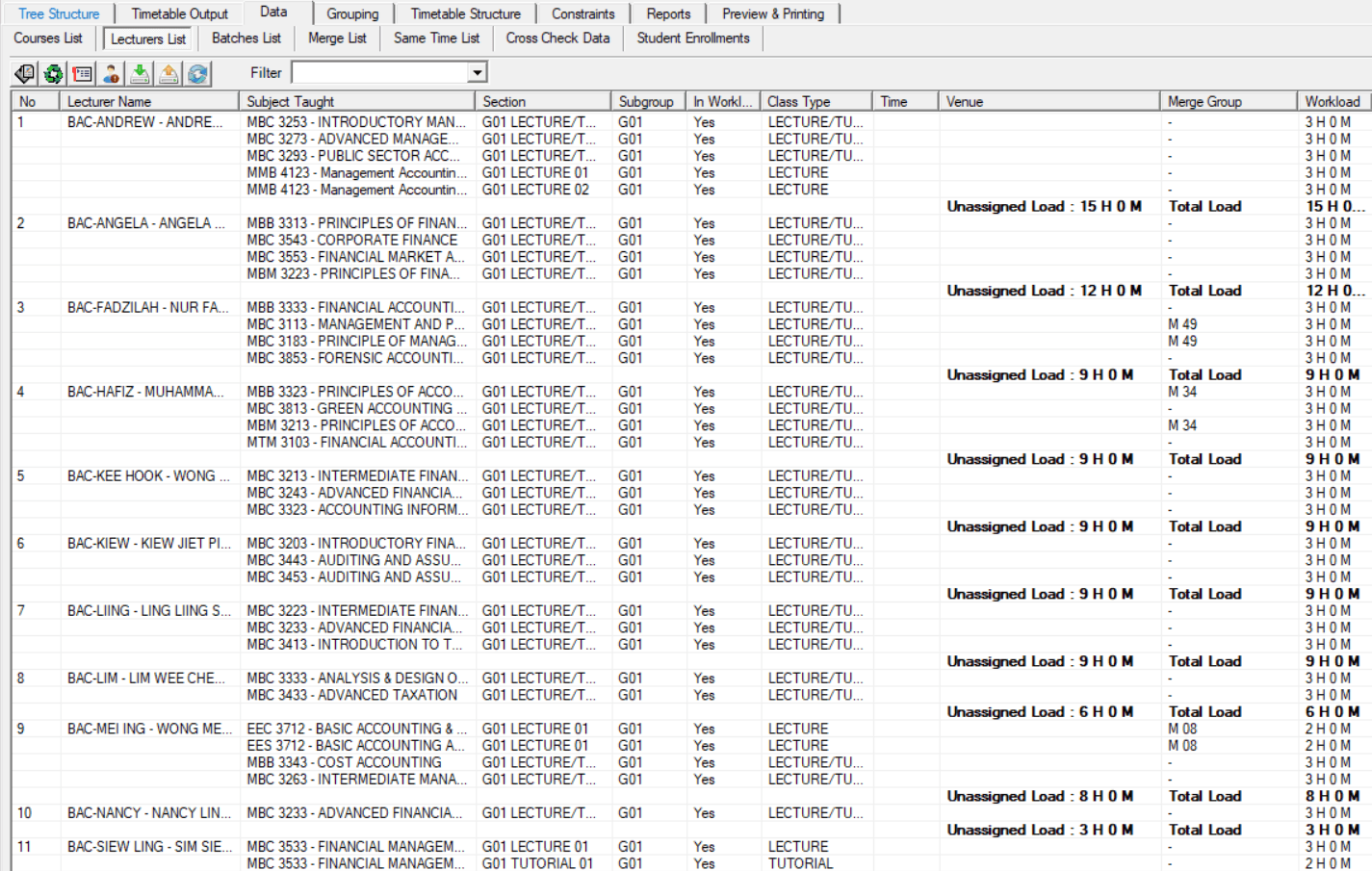Open the Same Time List sub-tab

click(436, 38)
